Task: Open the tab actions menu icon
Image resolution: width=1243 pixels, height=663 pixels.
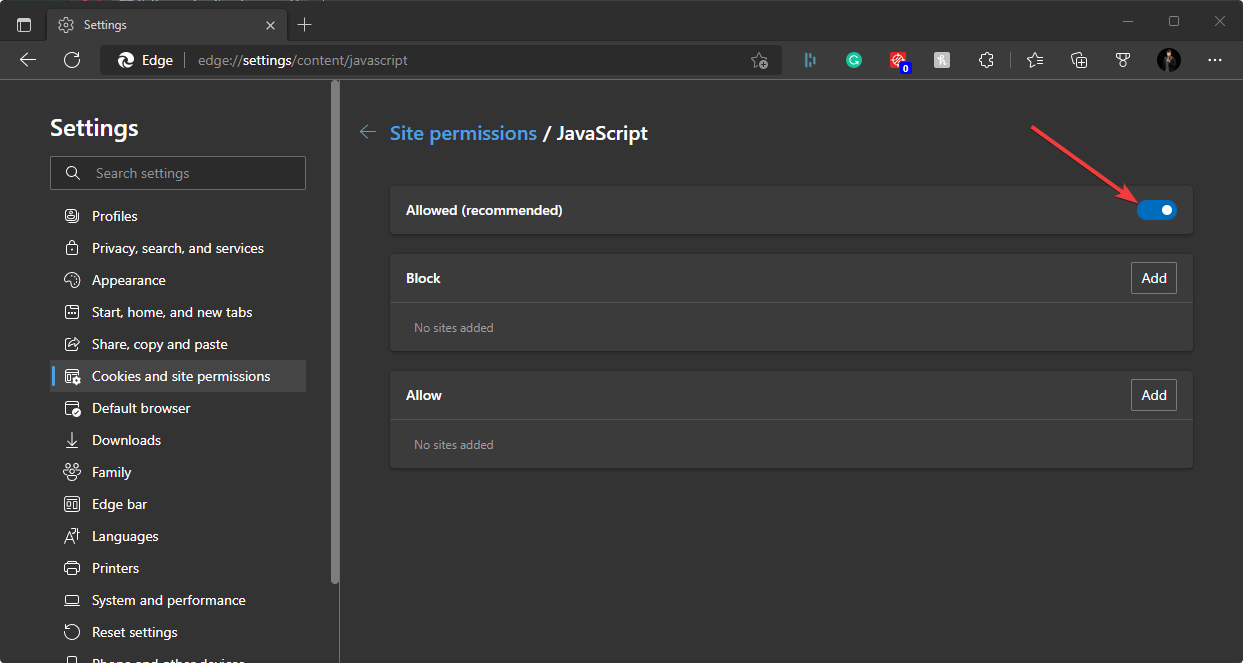Action: coord(24,24)
